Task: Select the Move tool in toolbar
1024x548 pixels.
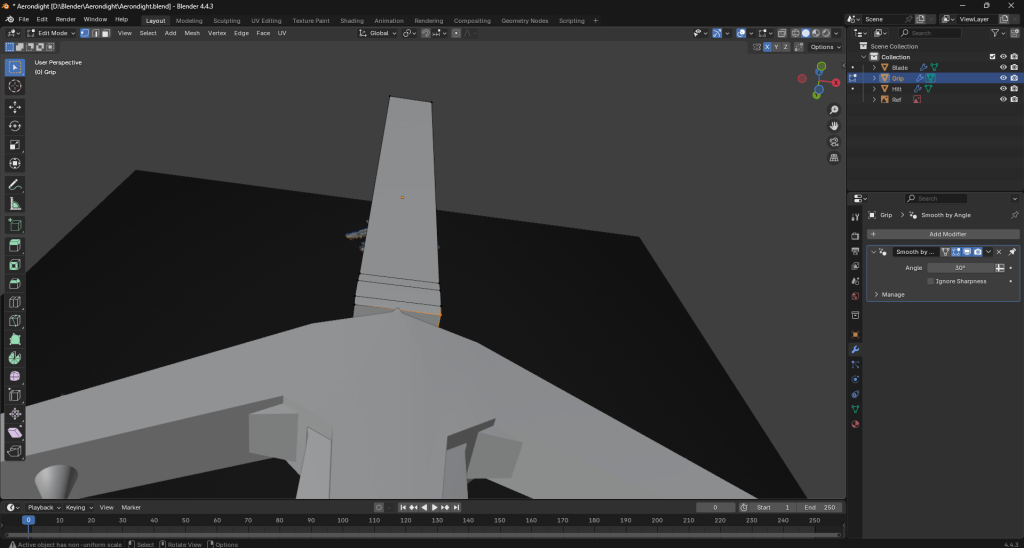Action: (x=15, y=106)
